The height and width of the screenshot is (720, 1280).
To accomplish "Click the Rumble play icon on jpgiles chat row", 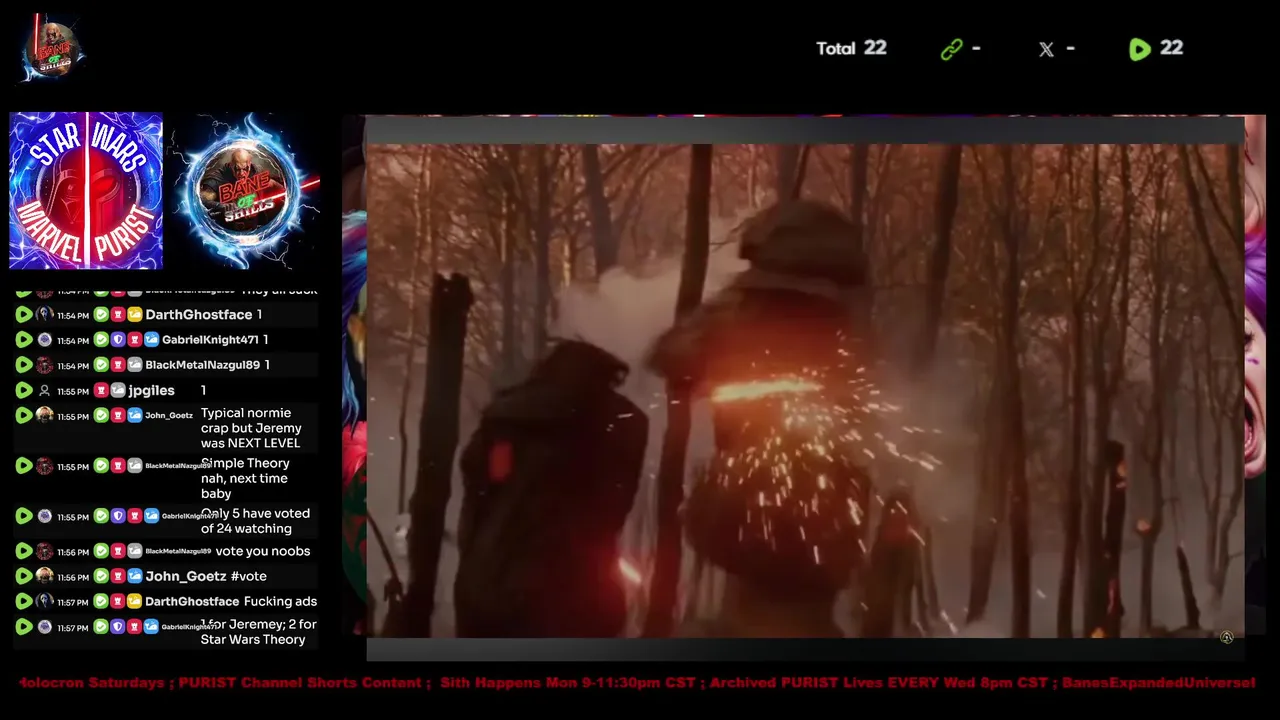I will [24, 391].
